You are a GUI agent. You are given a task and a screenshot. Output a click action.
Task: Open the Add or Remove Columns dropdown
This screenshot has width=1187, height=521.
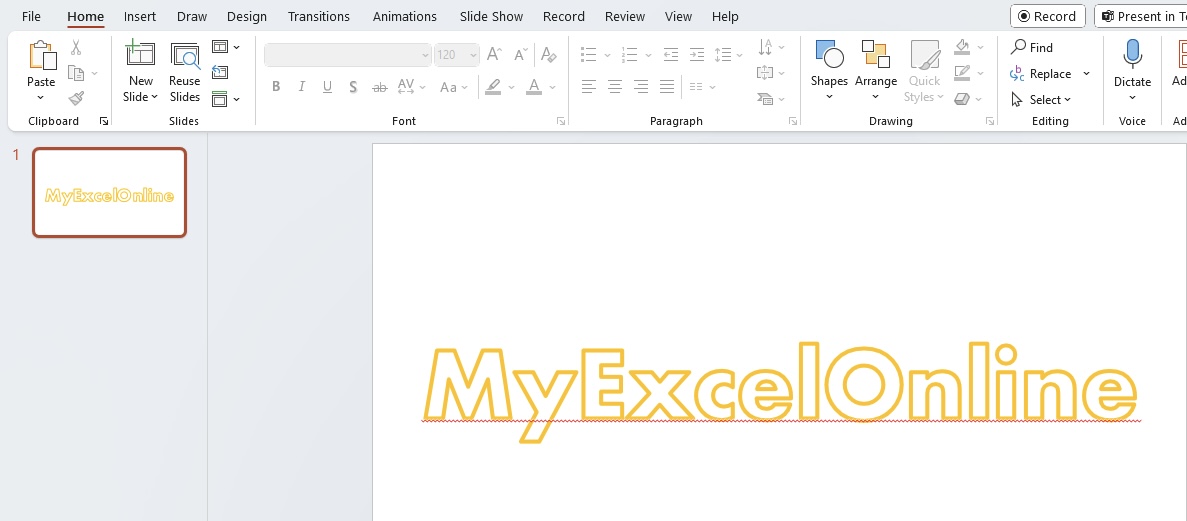coord(702,87)
